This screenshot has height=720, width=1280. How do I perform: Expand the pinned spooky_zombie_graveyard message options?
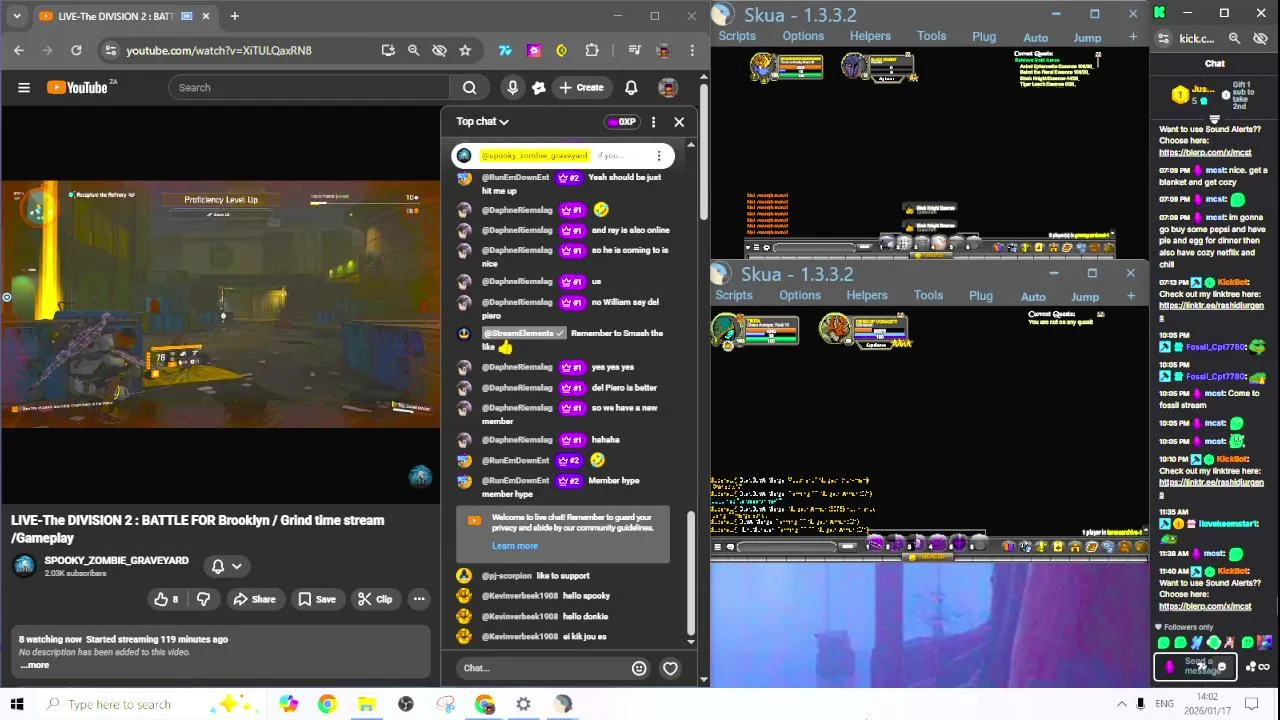tap(658, 156)
